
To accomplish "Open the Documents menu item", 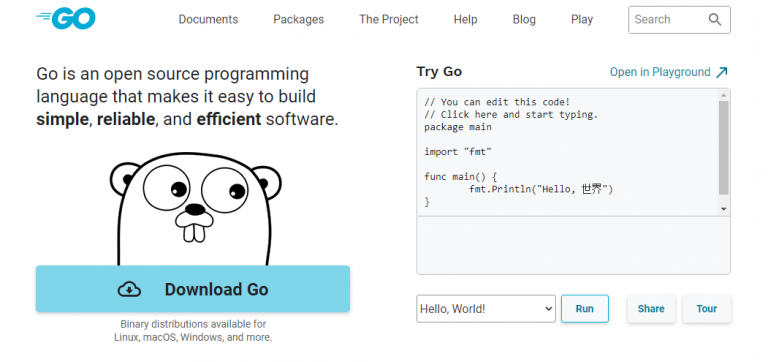I will pos(208,20).
